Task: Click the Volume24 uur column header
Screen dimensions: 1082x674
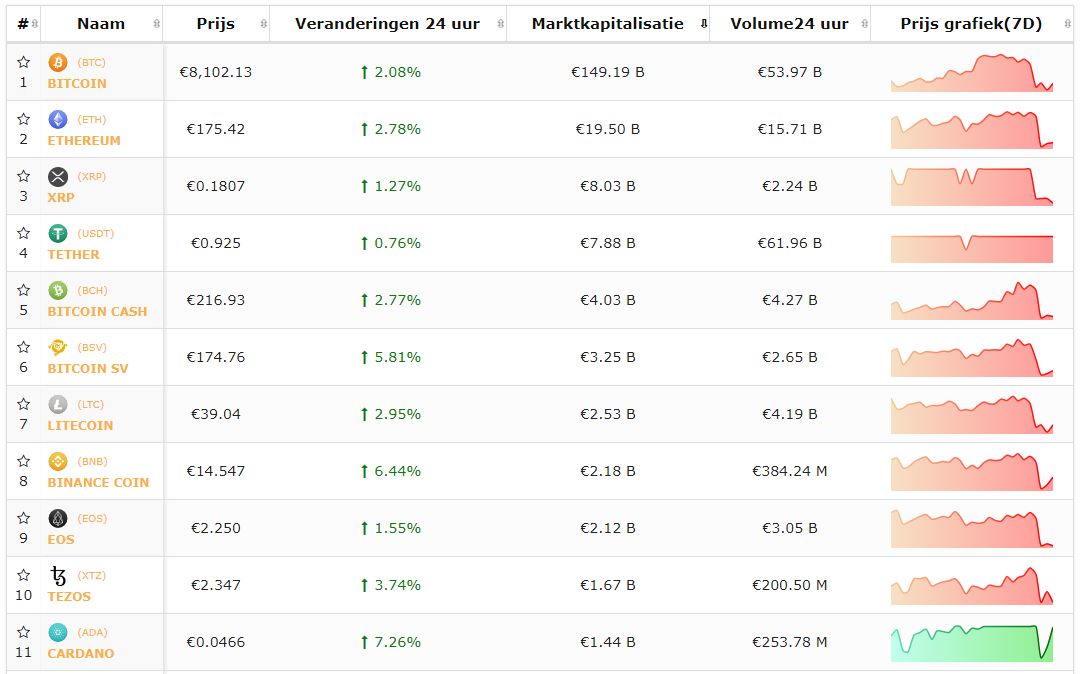Action: (x=789, y=24)
